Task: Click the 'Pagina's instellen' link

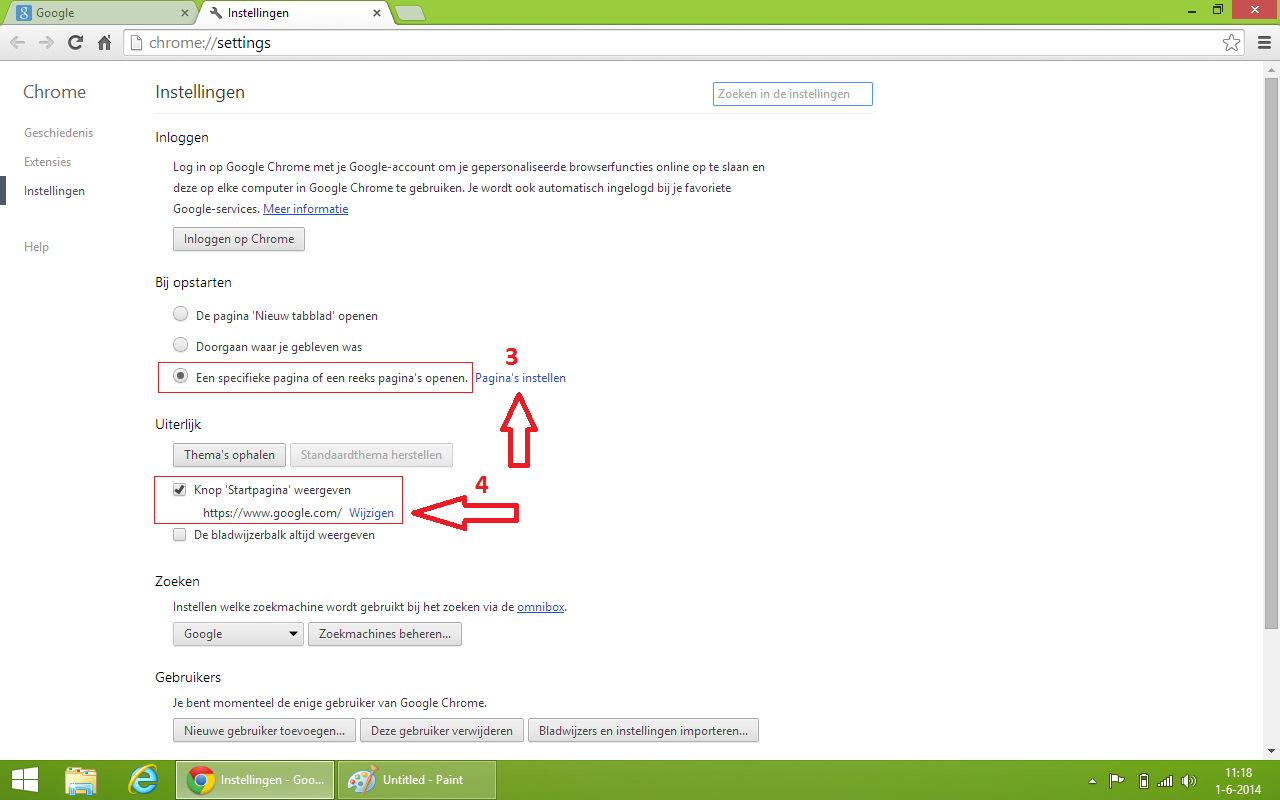Action: (520, 378)
